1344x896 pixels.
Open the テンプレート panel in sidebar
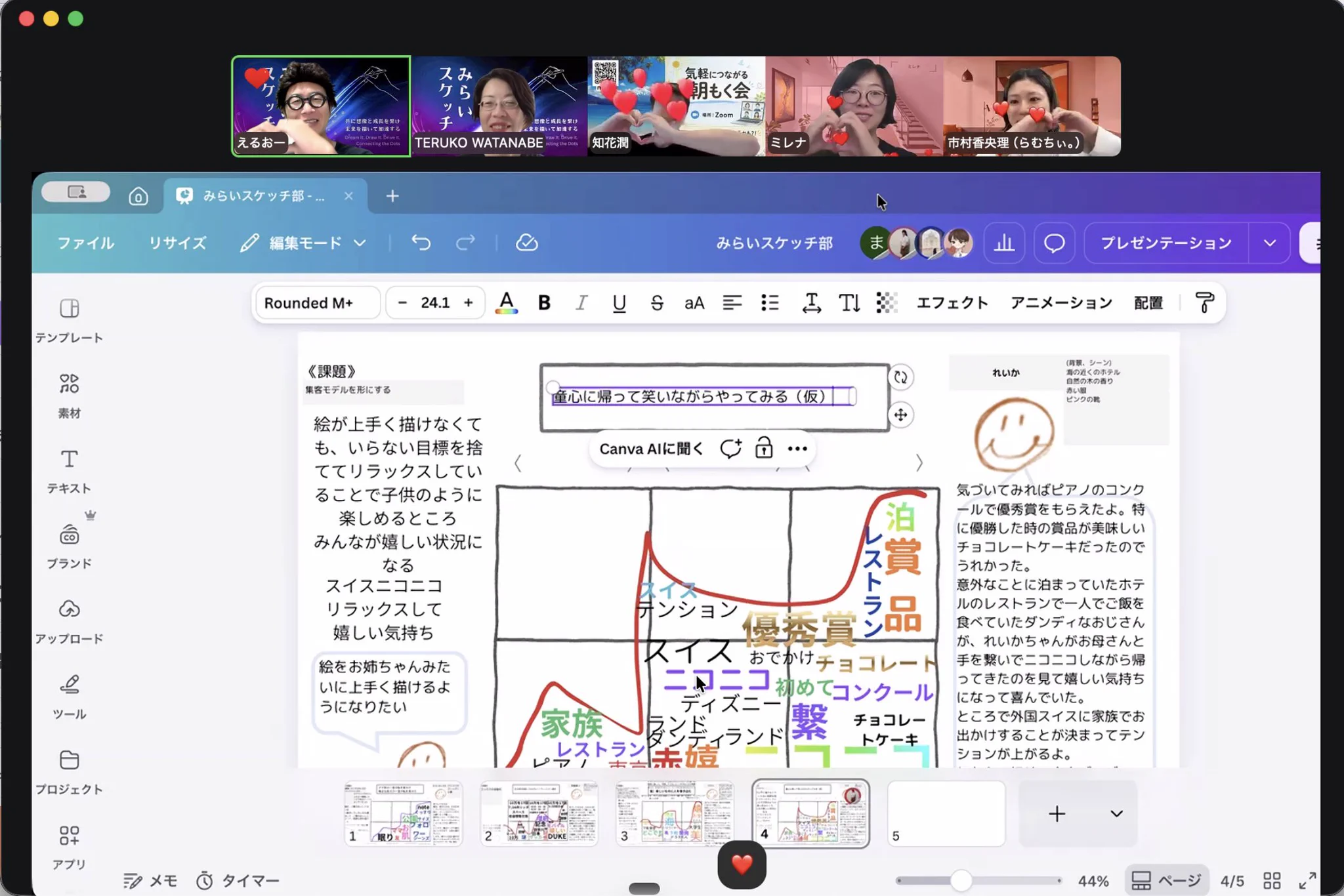69,320
